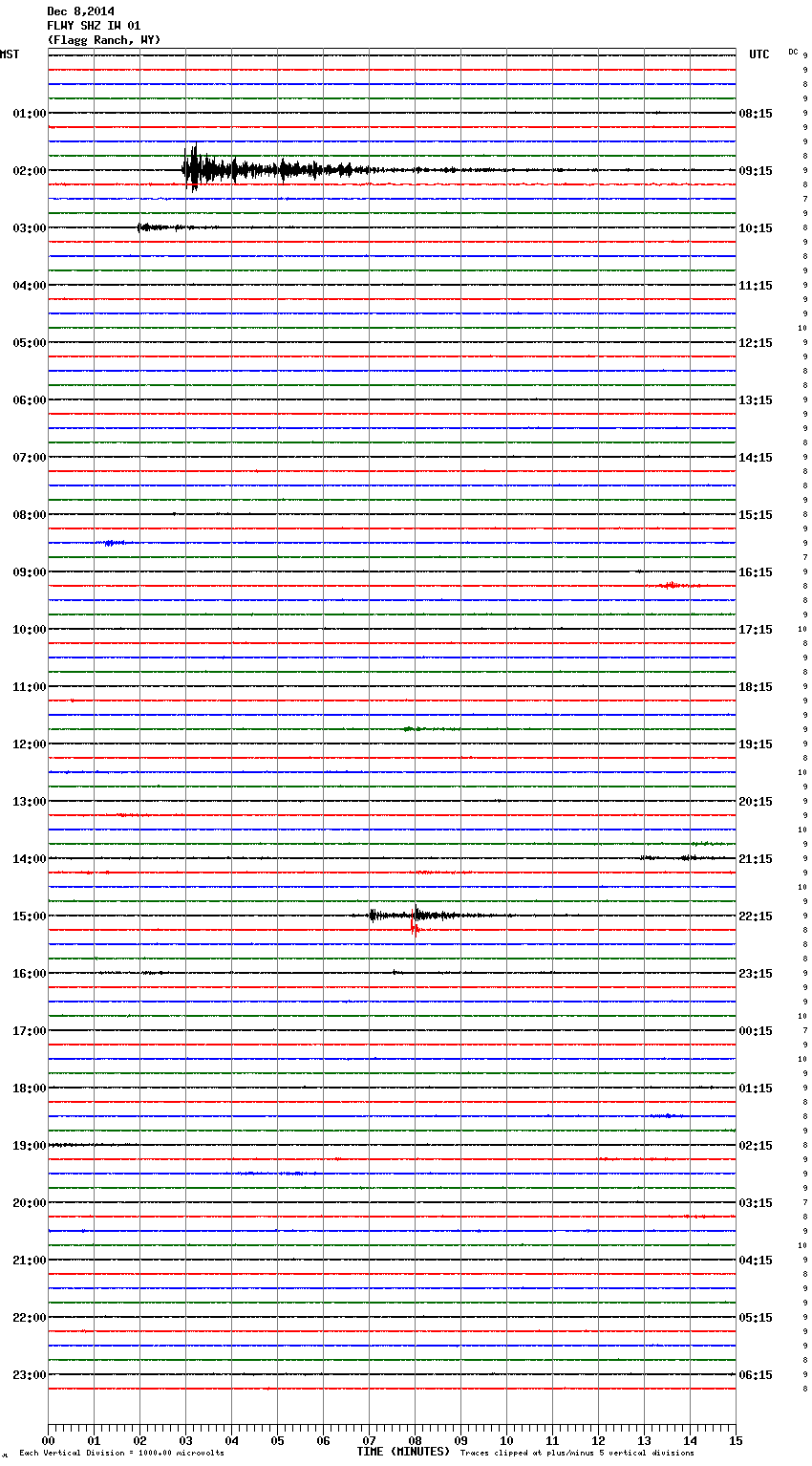Select the 12:00 MST time label

(29, 744)
